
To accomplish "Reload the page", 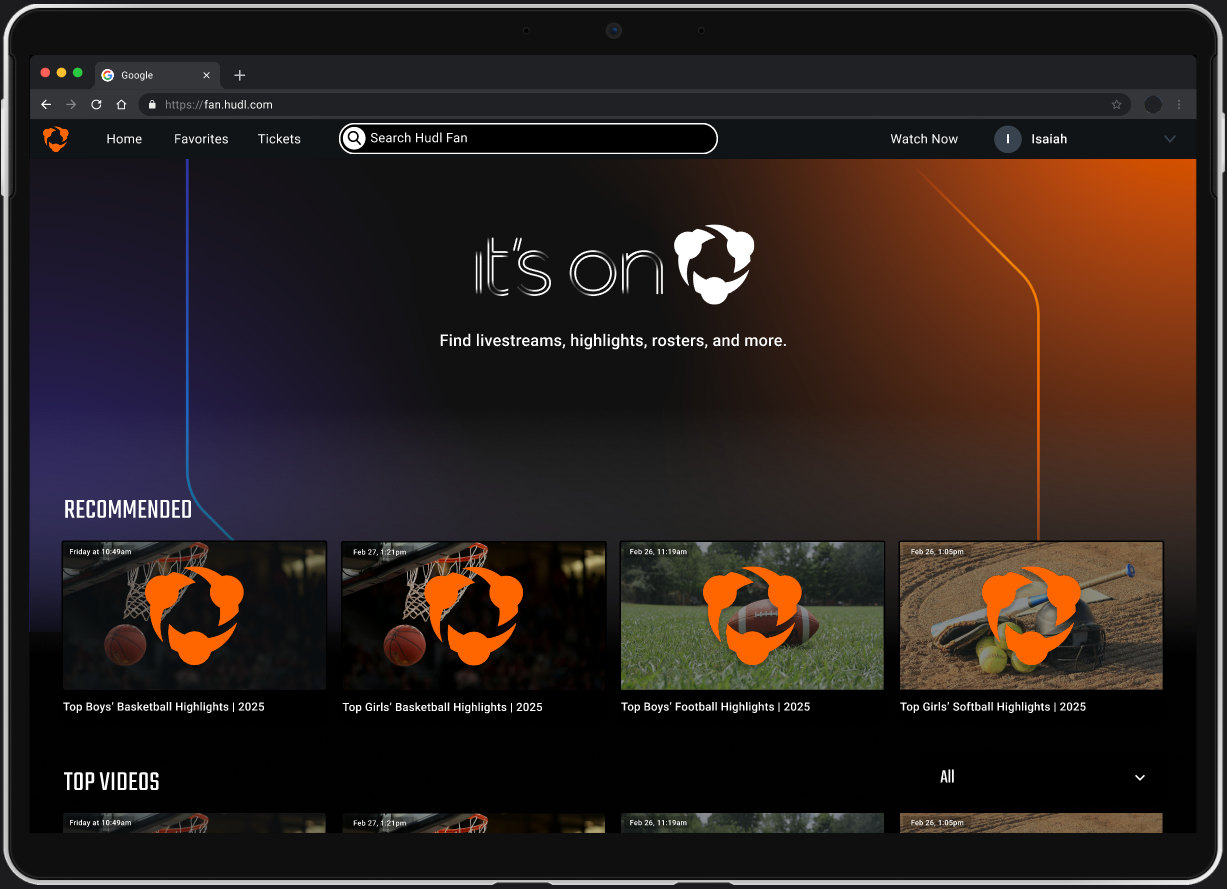I will point(96,104).
